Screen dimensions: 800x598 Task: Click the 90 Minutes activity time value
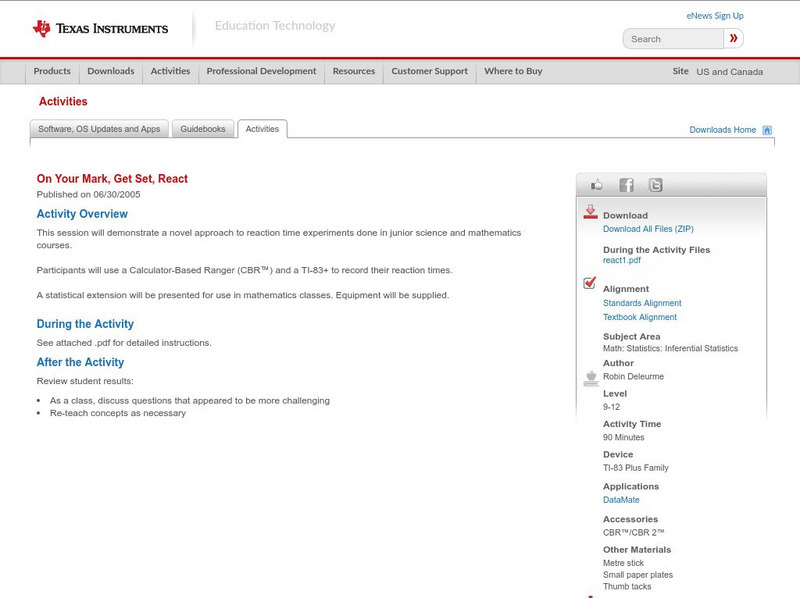[623, 437]
